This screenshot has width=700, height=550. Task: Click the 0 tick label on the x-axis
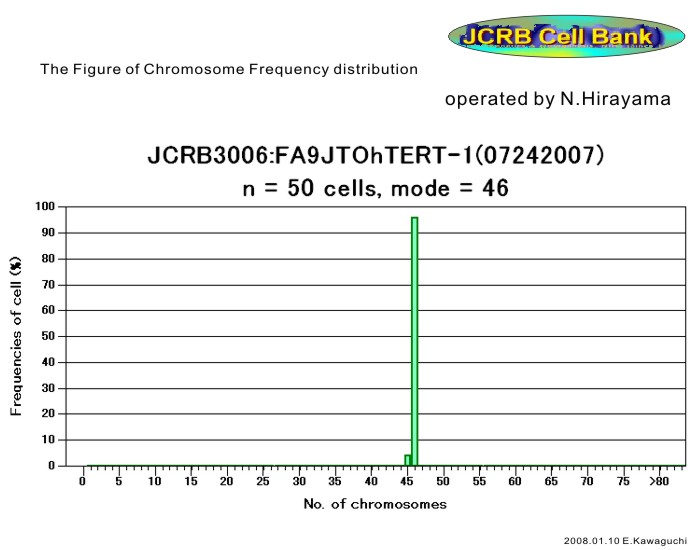[x=83, y=481]
